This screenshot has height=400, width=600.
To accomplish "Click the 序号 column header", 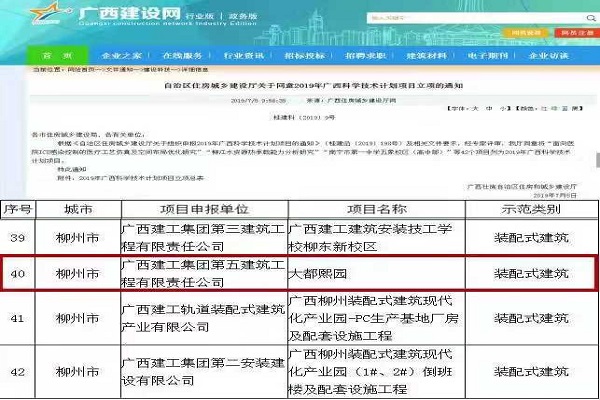I will point(18,209).
